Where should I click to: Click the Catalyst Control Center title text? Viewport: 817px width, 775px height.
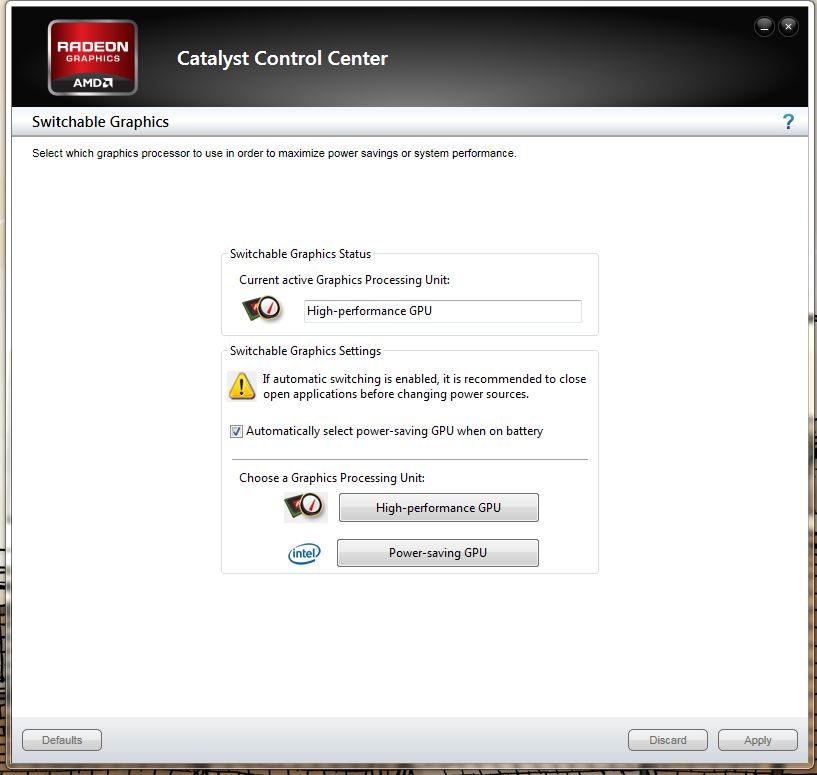tap(282, 58)
